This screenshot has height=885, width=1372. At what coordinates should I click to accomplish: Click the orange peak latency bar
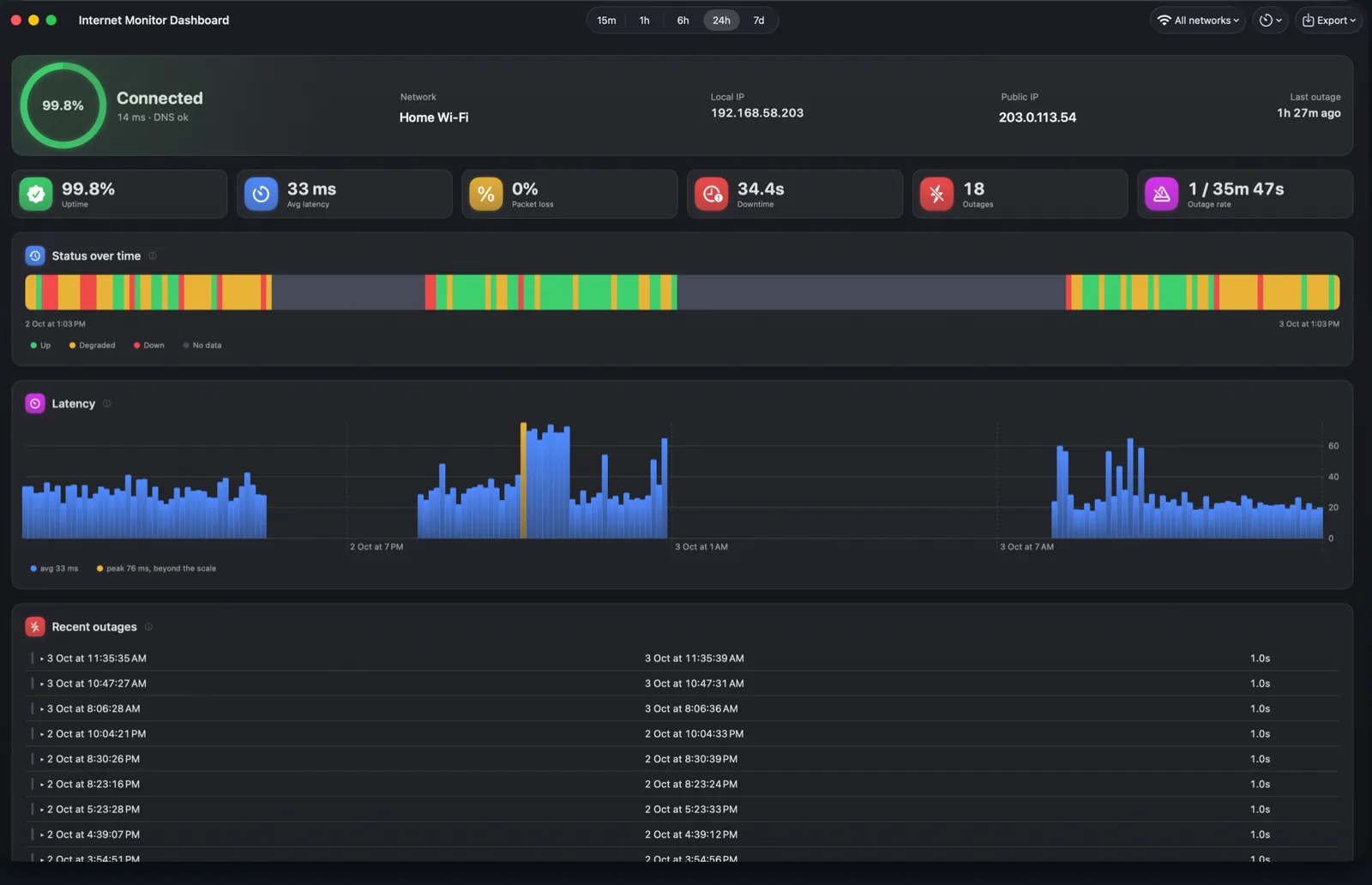tap(523, 480)
